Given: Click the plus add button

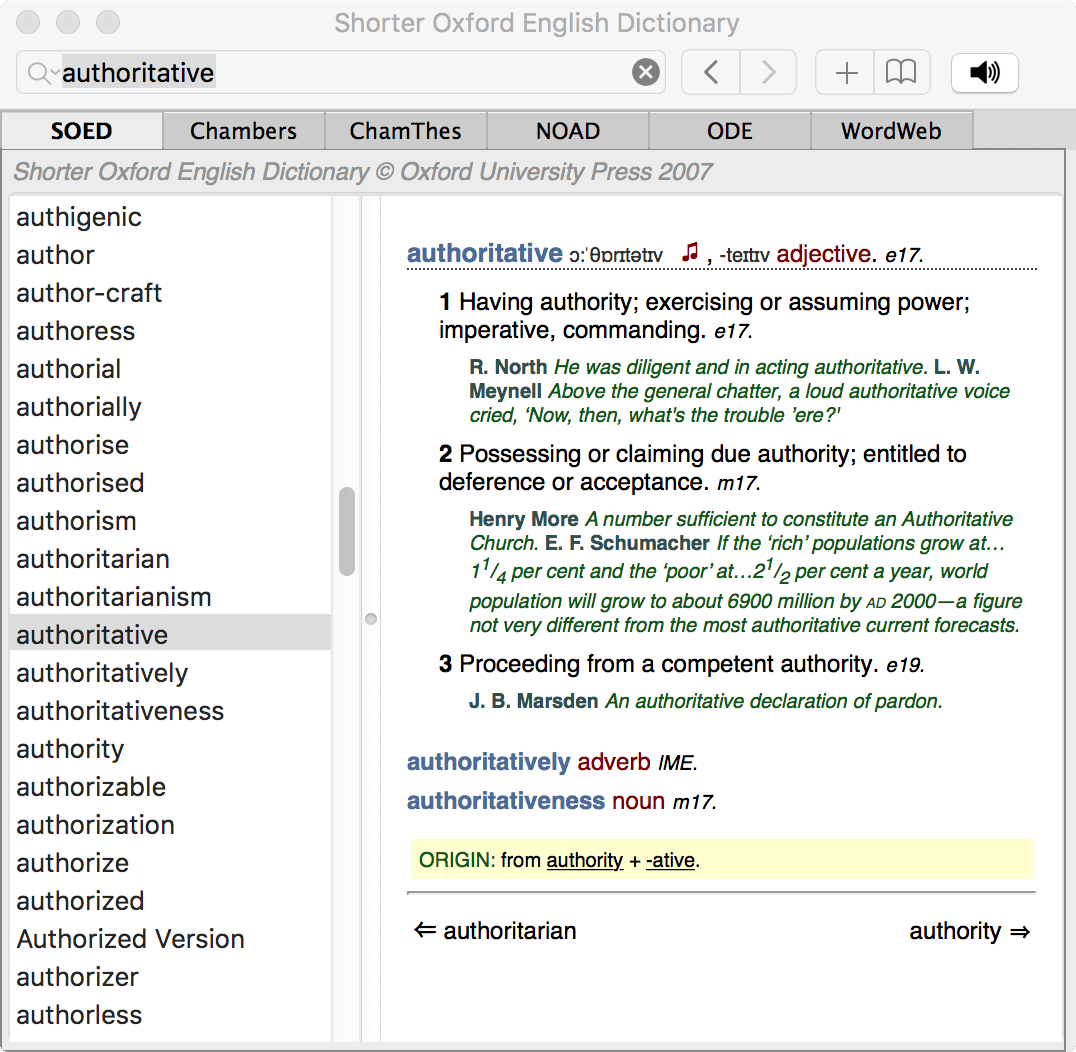Looking at the screenshot, I should [x=845, y=72].
